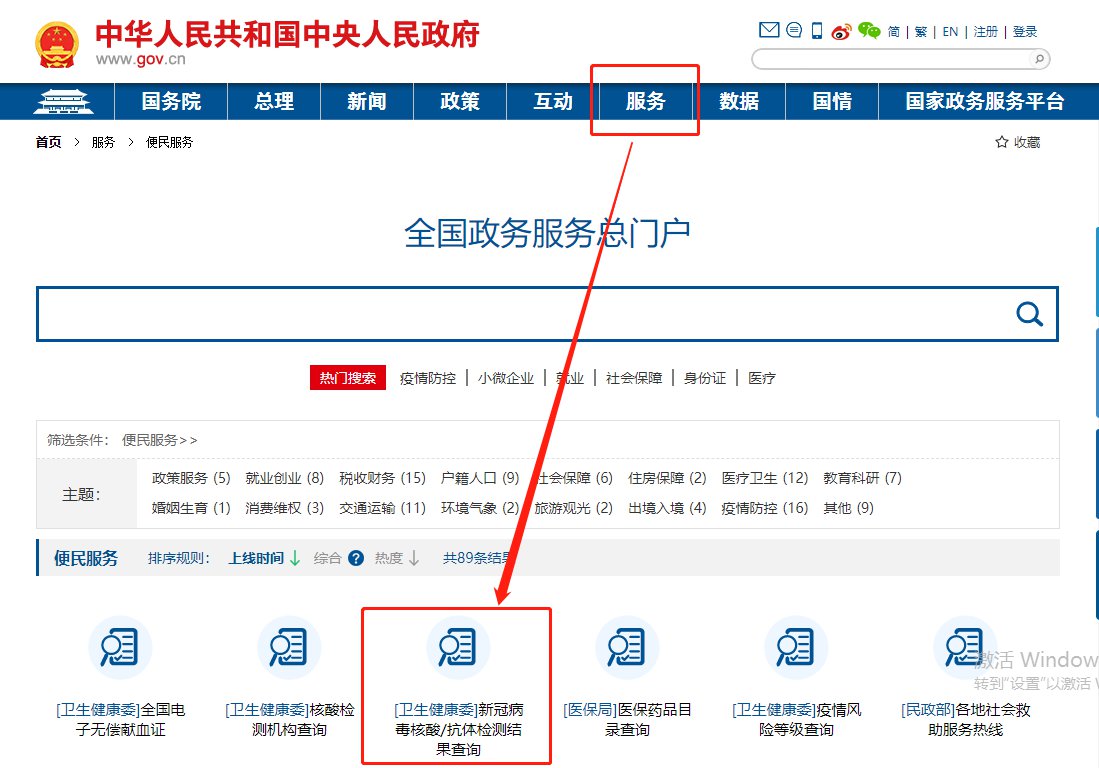This screenshot has height=768, width=1099.
Task: Open the 全国电子无偿献血证 service icon
Action: [120, 647]
